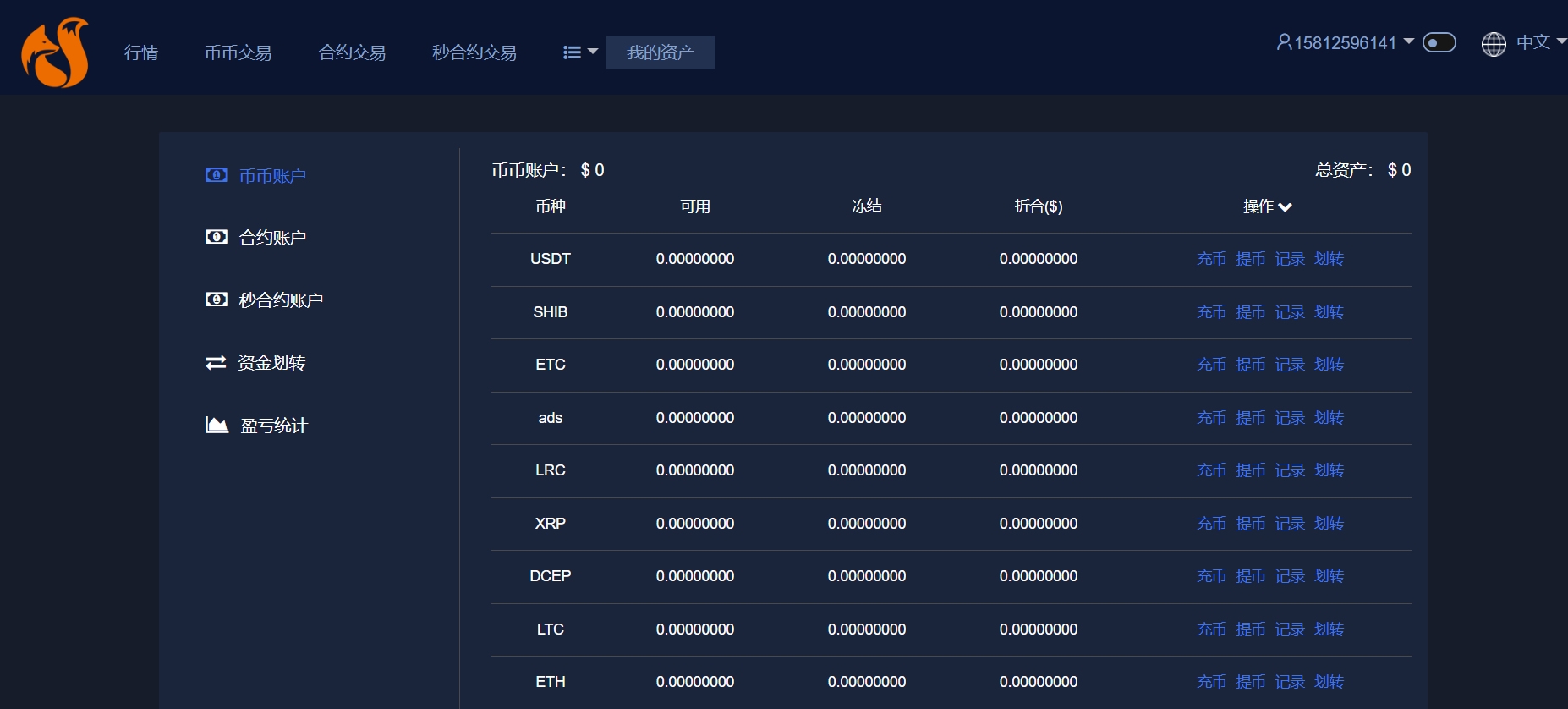
Task: Click 充币 deposit link for USDT
Action: (x=1211, y=259)
